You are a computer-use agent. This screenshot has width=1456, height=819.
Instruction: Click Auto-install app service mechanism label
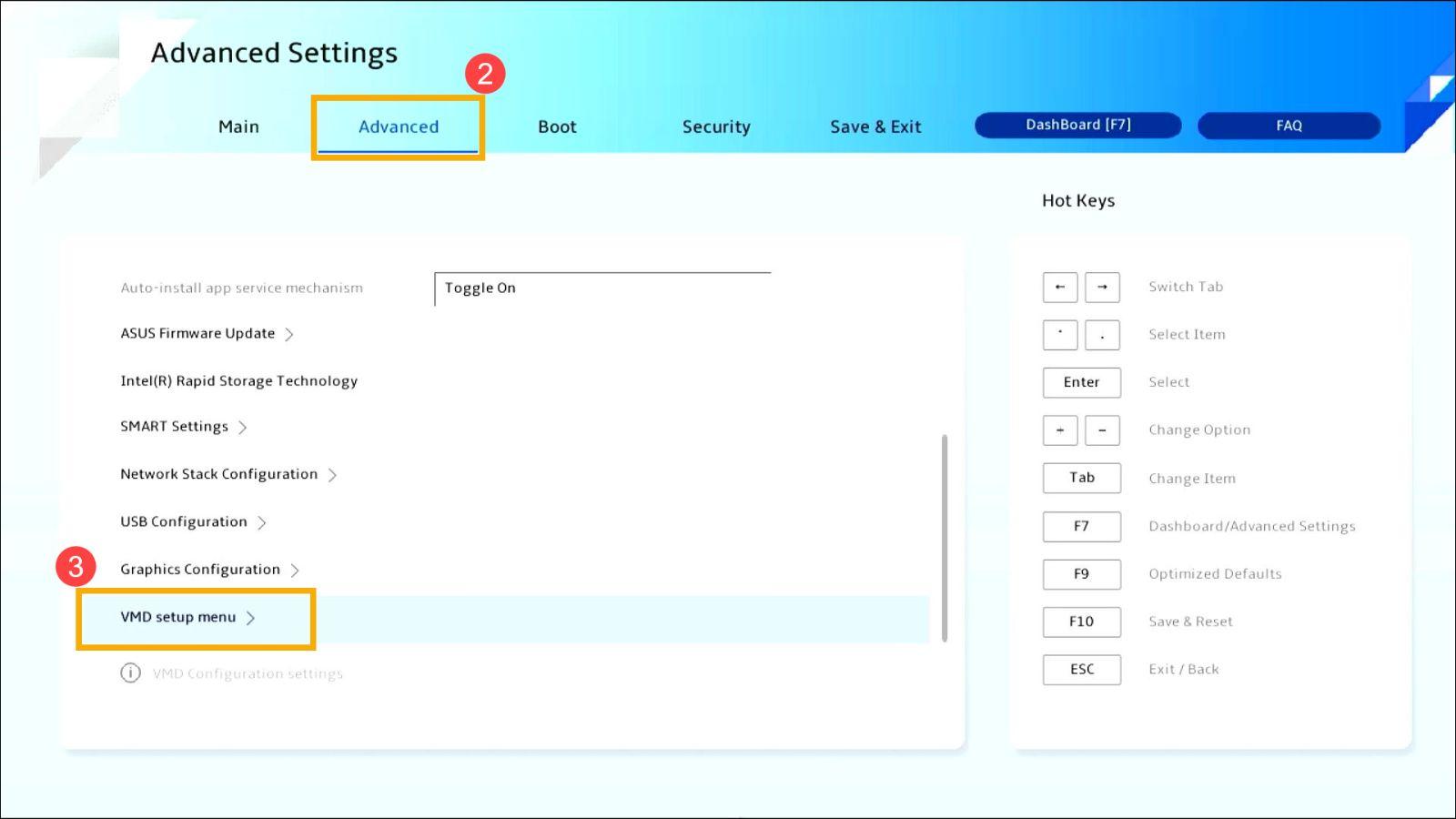(x=241, y=288)
